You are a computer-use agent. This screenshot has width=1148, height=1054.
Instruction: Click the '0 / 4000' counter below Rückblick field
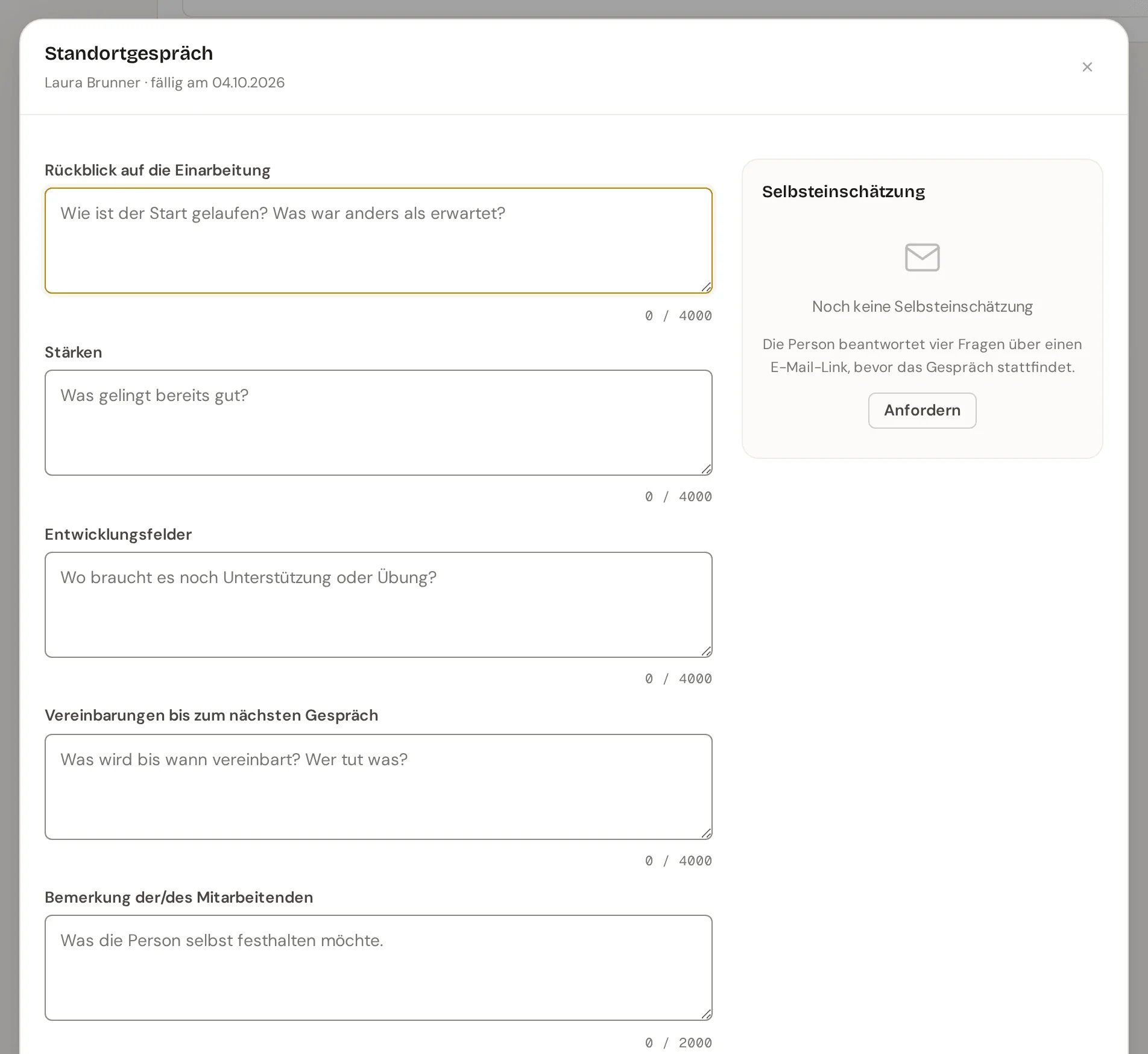coord(678,315)
